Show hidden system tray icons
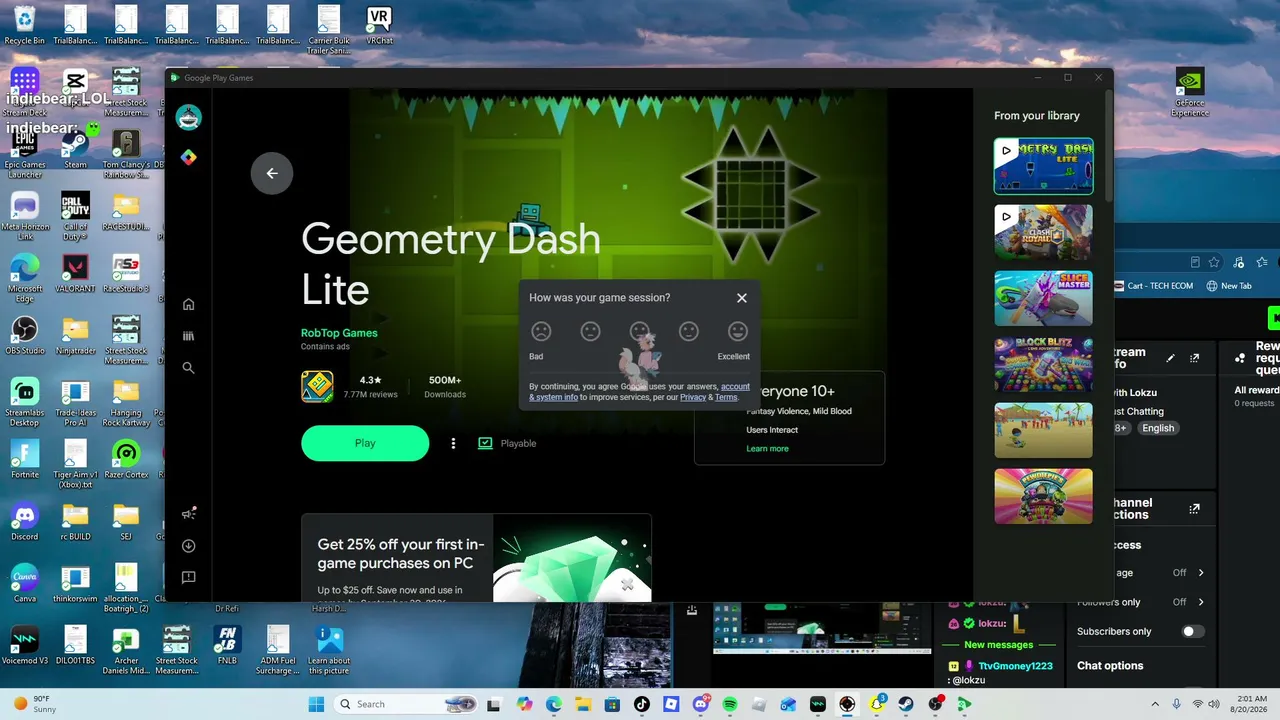The height and width of the screenshot is (720, 1280). [x=1155, y=704]
